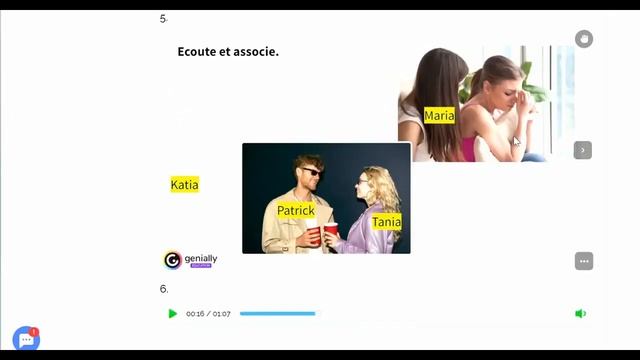The height and width of the screenshot is (360, 640).
Task: Select the yellow Tania label
Action: (x=386, y=222)
